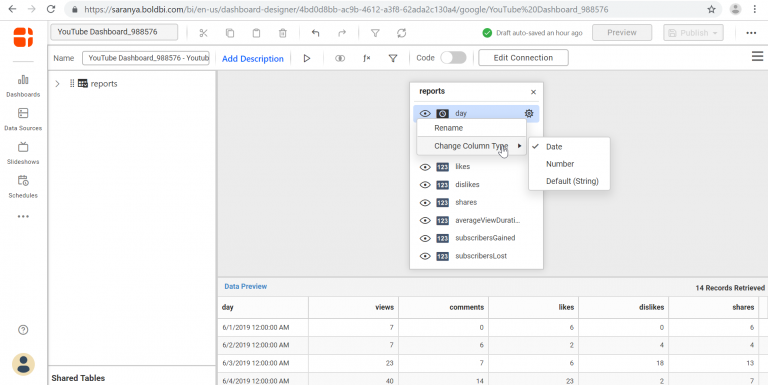The image size is (768, 385).
Task: Open Data Sources in the sidebar
Action: 23,120
